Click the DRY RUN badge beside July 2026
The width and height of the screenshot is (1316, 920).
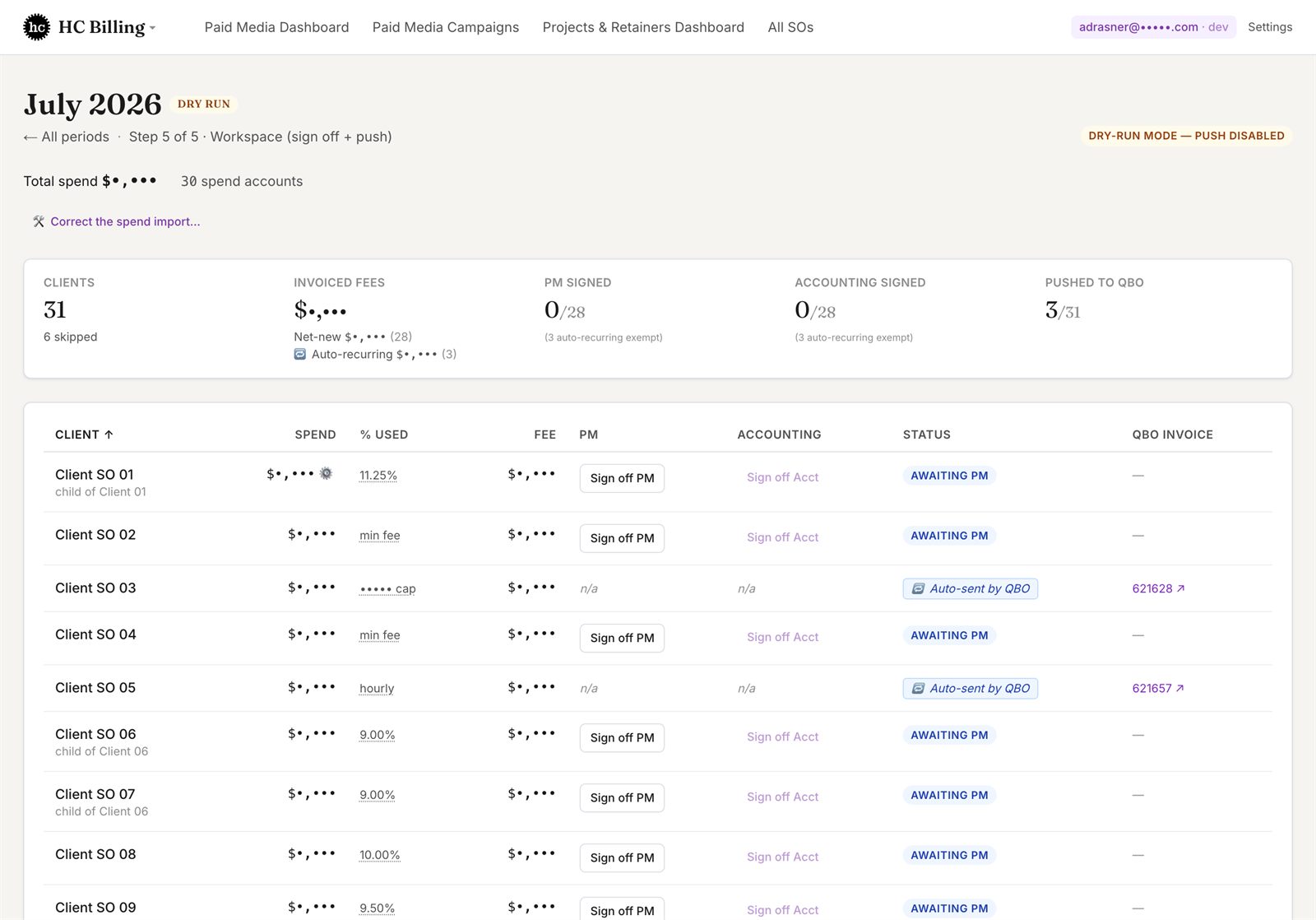tap(204, 104)
